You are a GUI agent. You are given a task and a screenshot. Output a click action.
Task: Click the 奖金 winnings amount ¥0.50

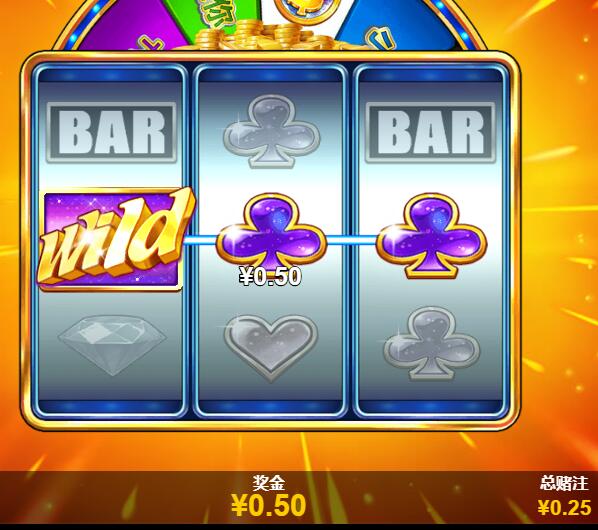(268, 505)
